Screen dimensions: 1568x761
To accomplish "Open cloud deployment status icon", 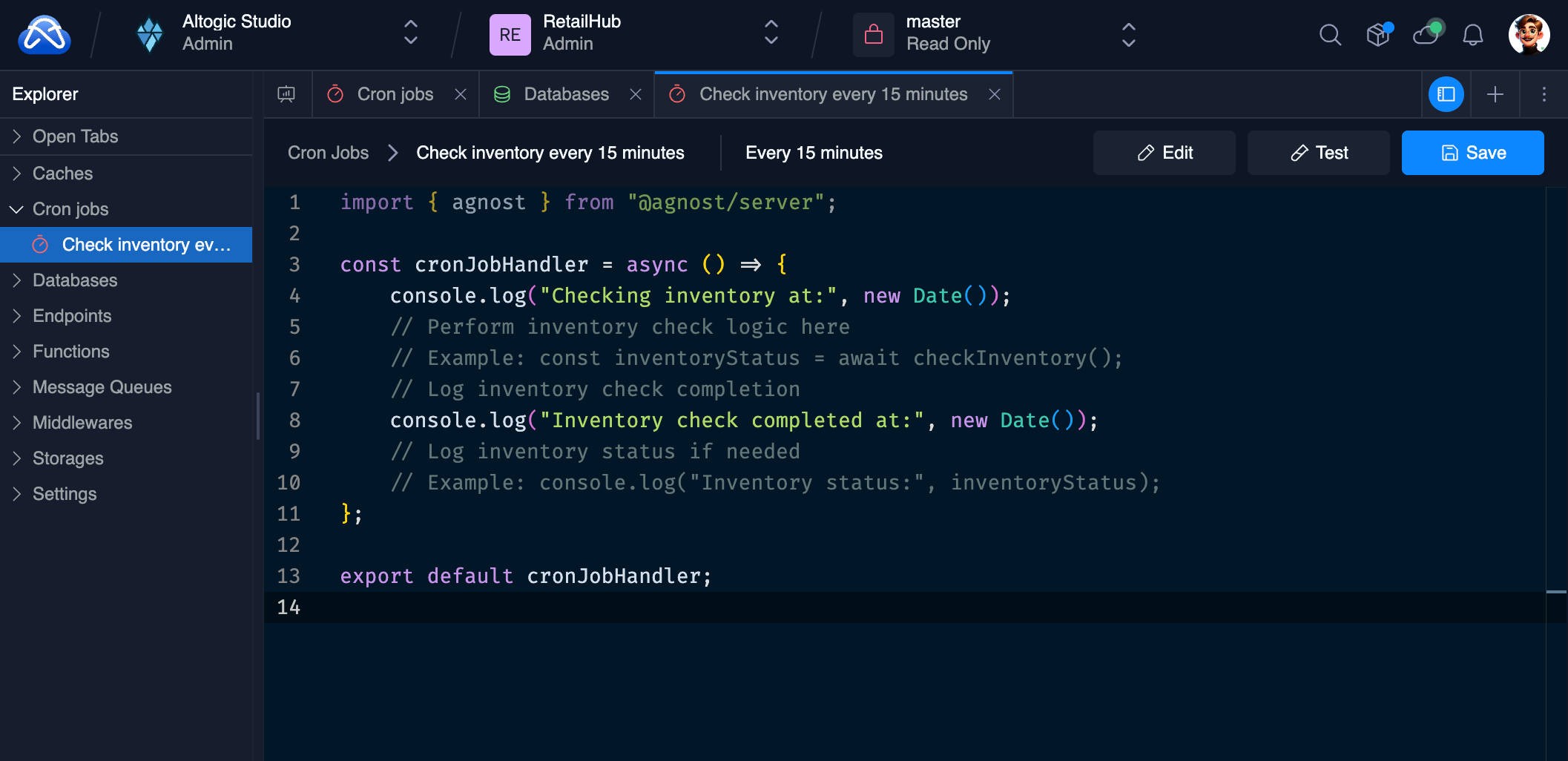I will click(1426, 35).
